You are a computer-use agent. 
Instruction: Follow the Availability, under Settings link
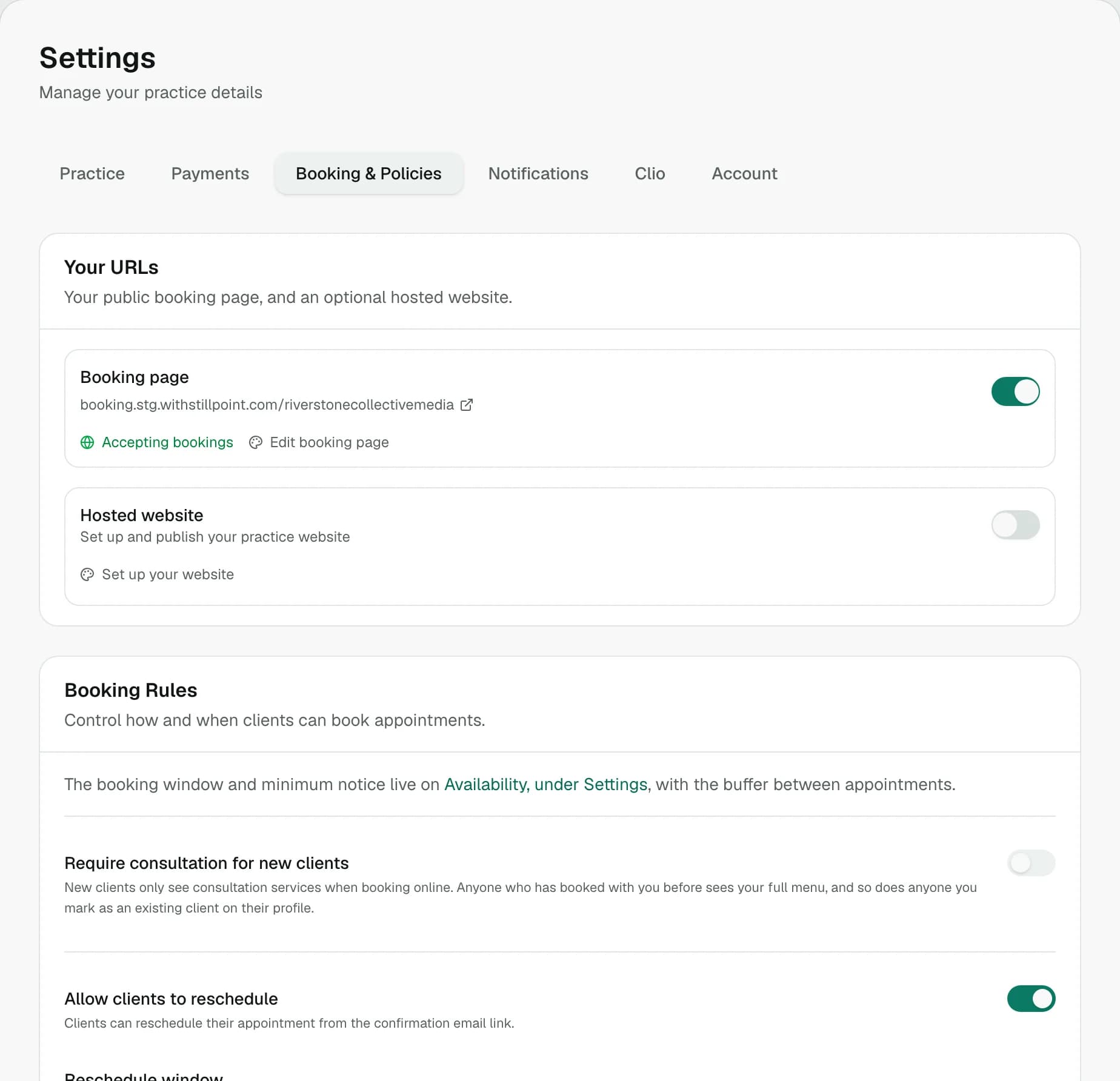[546, 784]
